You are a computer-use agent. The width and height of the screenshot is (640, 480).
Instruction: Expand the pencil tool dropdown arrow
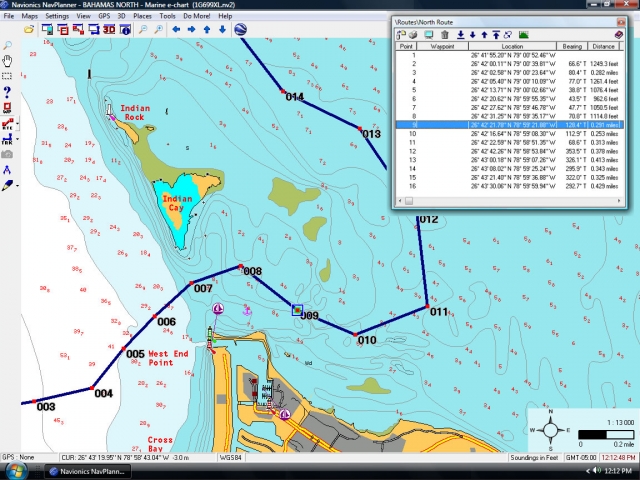pos(17,185)
